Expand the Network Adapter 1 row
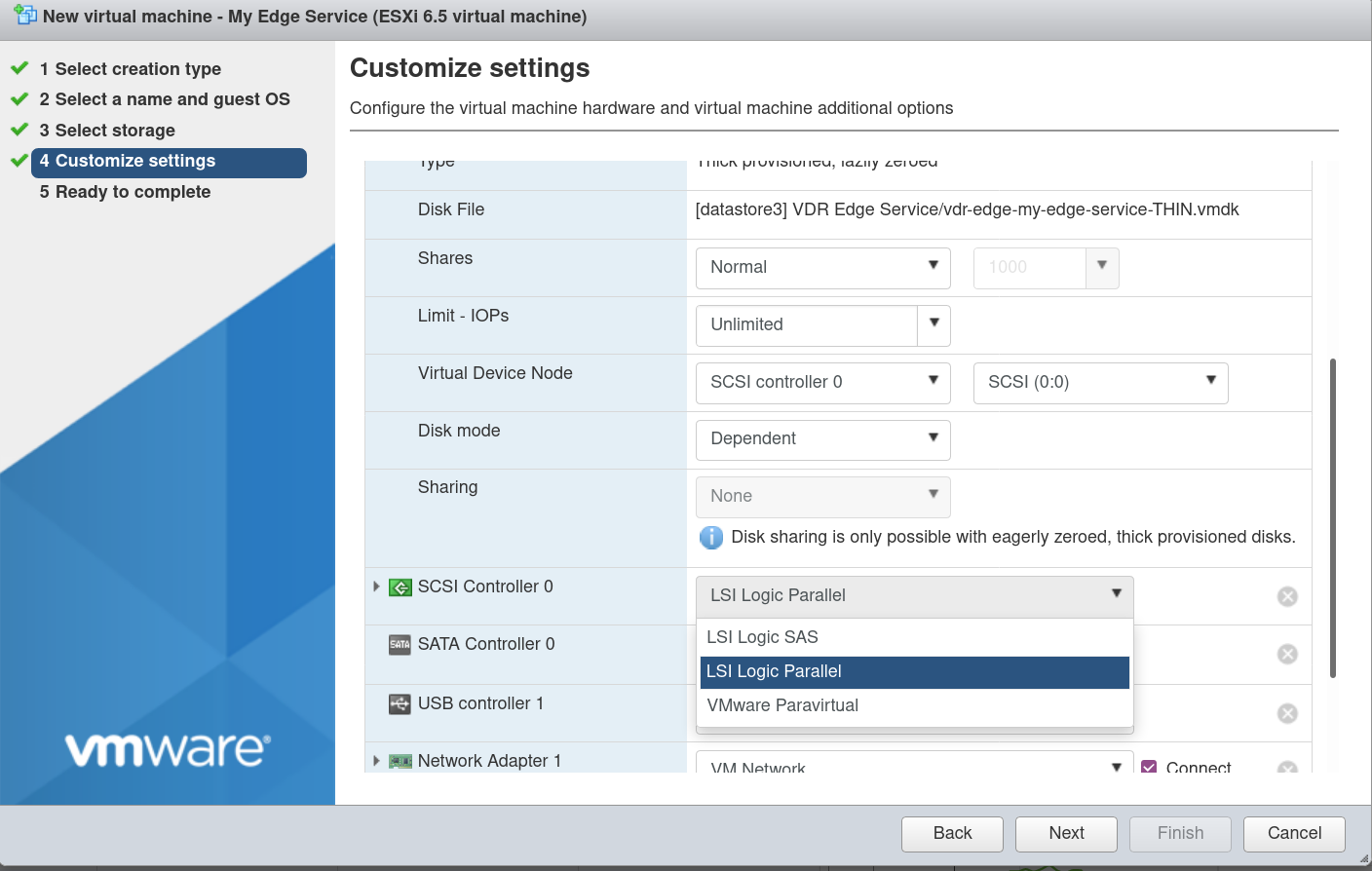The image size is (1372, 871). pos(376,761)
